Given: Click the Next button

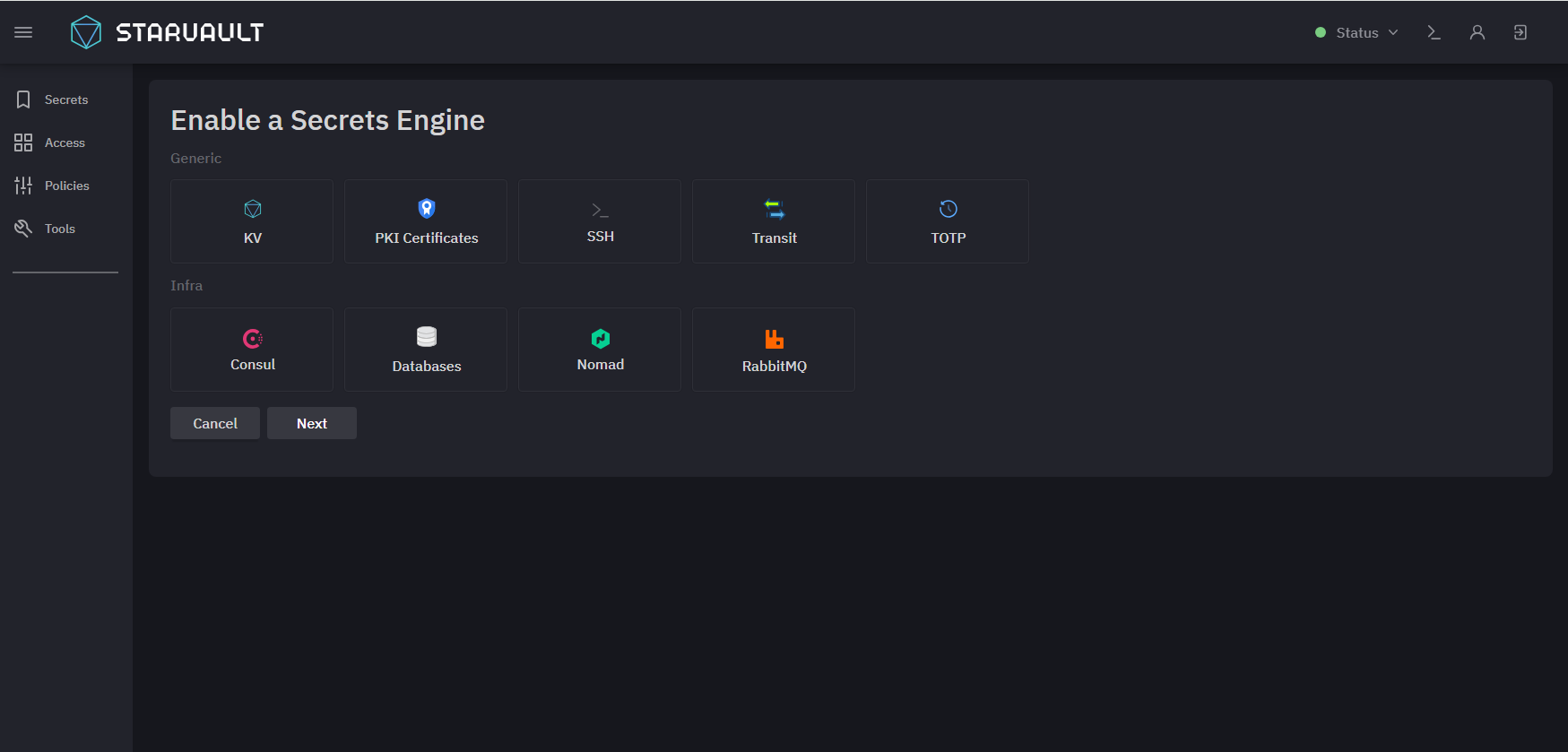Looking at the screenshot, I should (x=312, y=423).
